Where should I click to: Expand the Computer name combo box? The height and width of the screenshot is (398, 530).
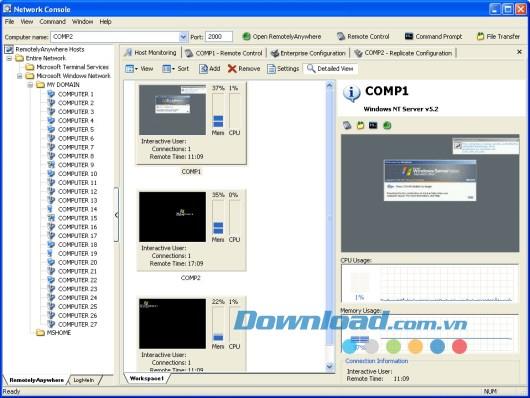183,37
